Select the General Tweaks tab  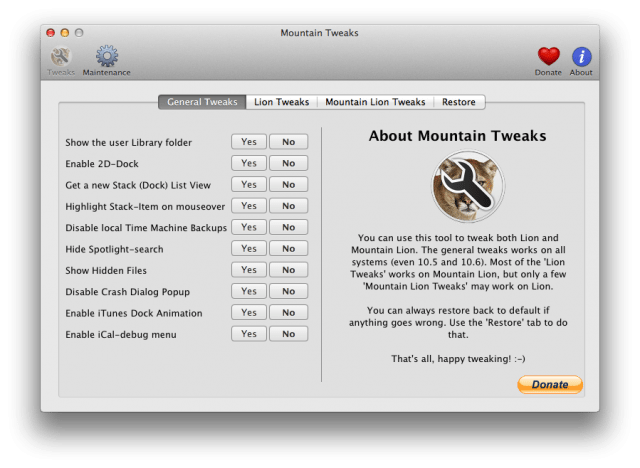202,102
